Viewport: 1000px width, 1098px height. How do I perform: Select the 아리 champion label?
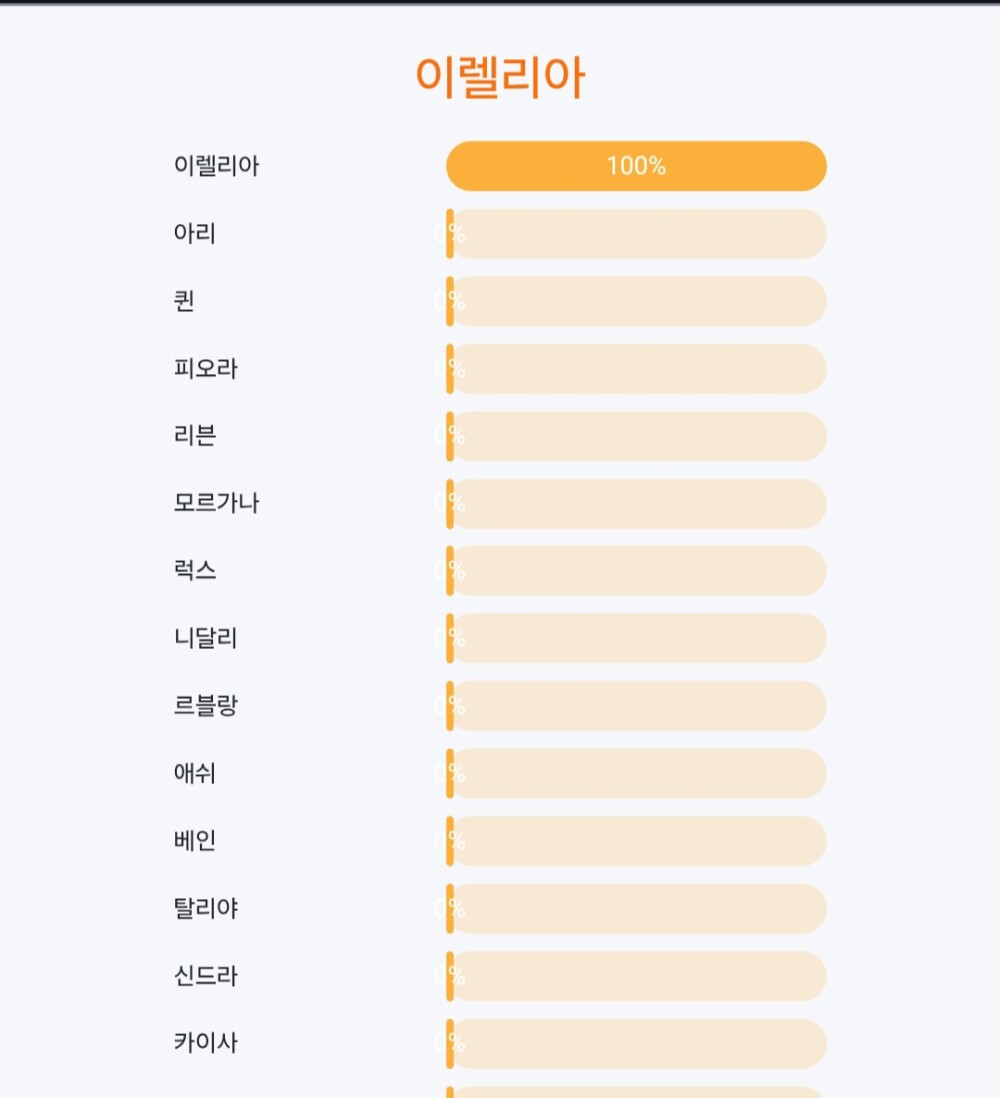195,234
